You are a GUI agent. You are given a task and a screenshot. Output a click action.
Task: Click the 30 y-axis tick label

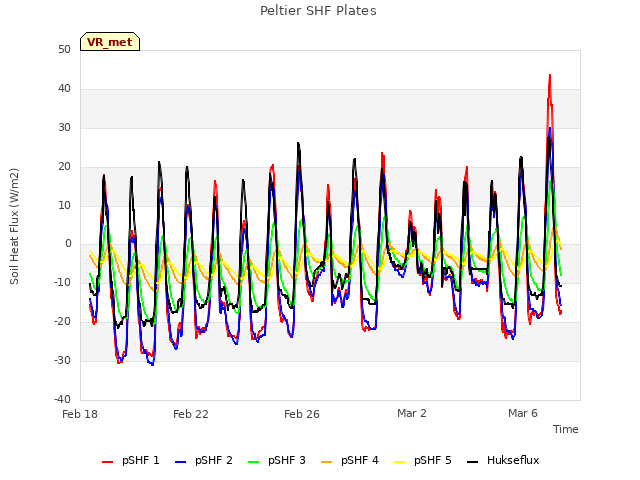point(64,128)
